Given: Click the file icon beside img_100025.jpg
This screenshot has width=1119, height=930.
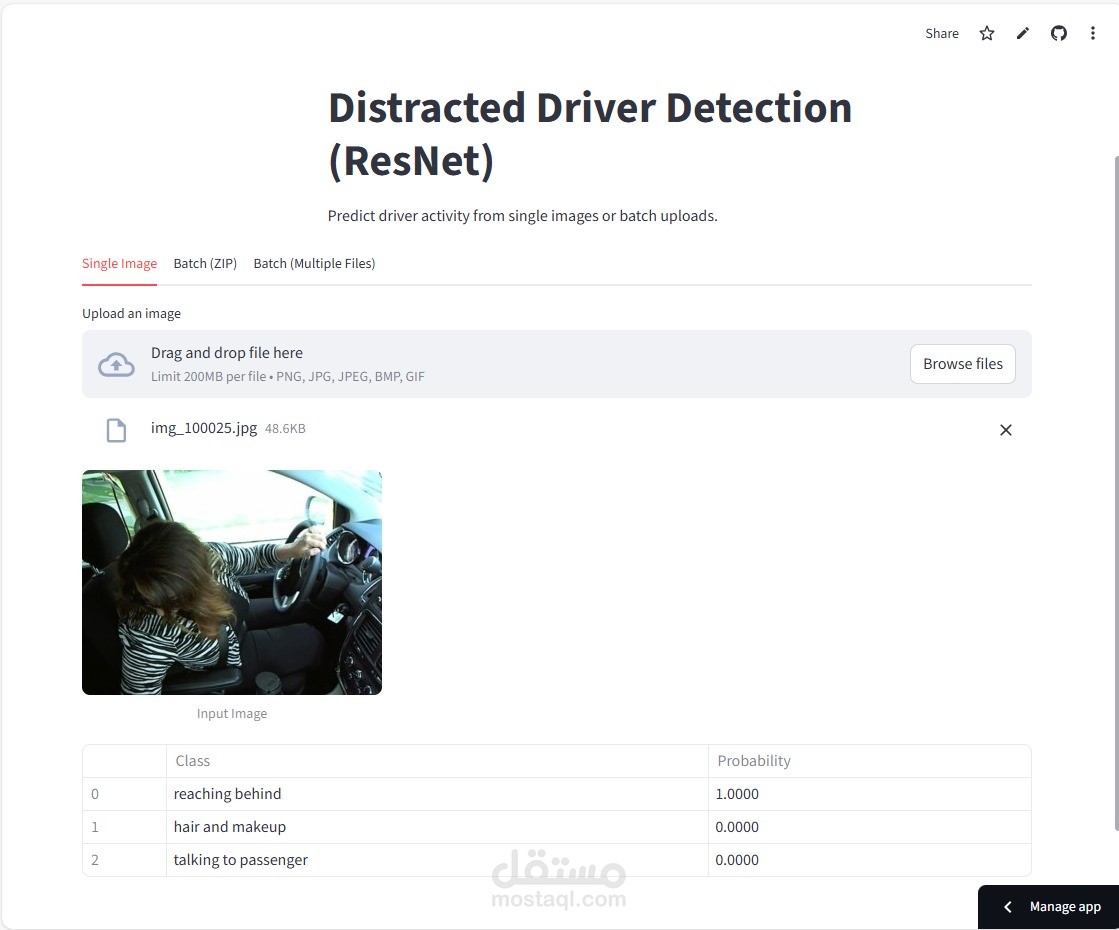Looking at the screenshot, I should (116, 430).
